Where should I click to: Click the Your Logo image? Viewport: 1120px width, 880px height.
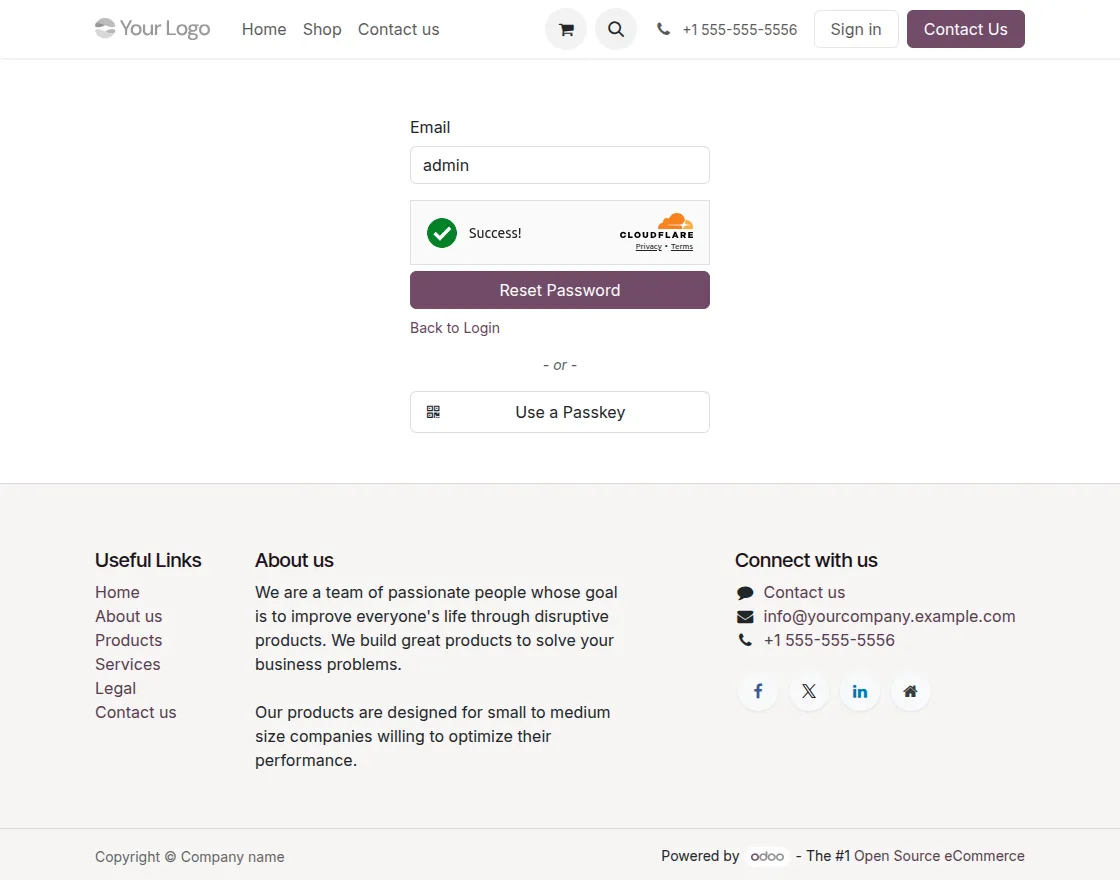(153, 29)
